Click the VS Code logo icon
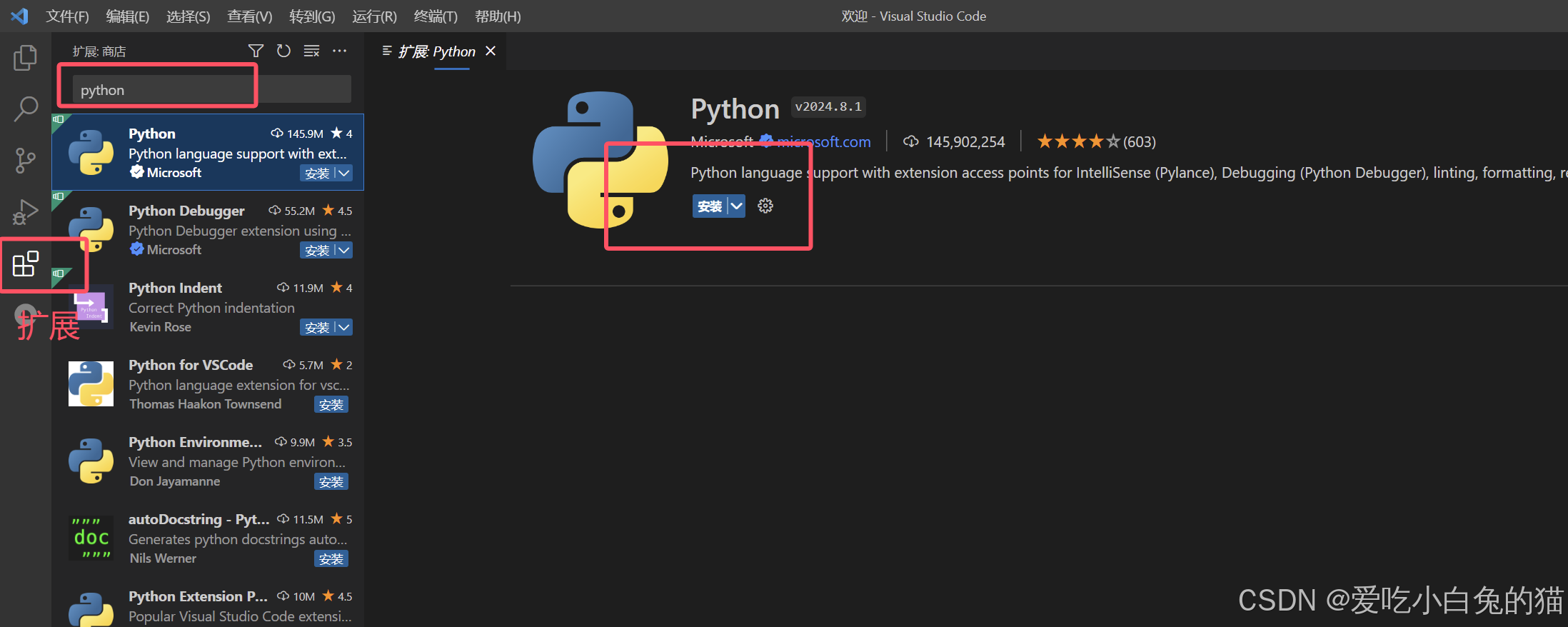The image size is (1568, 627). 19,16
